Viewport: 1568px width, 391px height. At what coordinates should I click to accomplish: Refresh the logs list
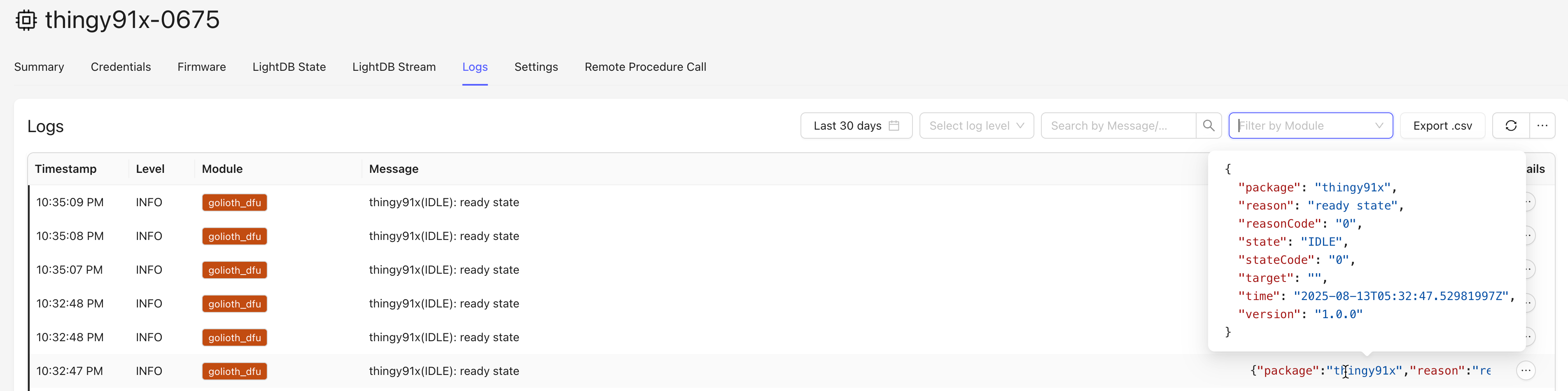point(1510,126)
